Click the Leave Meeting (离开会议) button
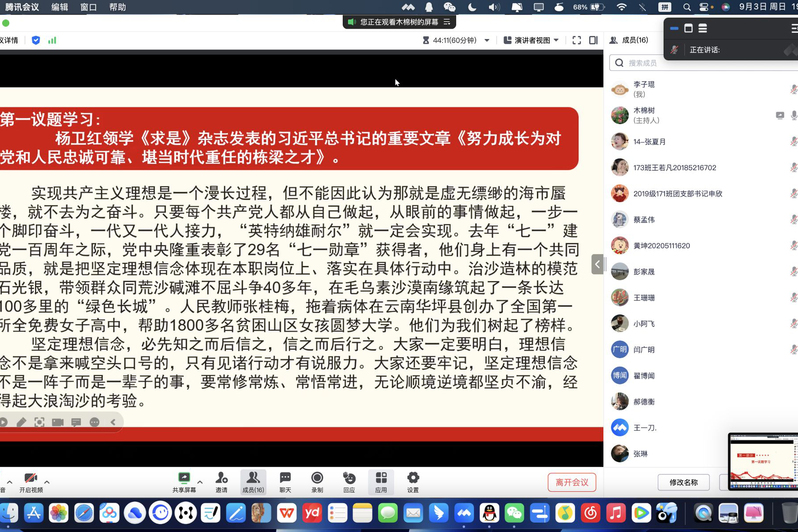The image size is (798, 532). pyautogui.click(x=572, y=482)
